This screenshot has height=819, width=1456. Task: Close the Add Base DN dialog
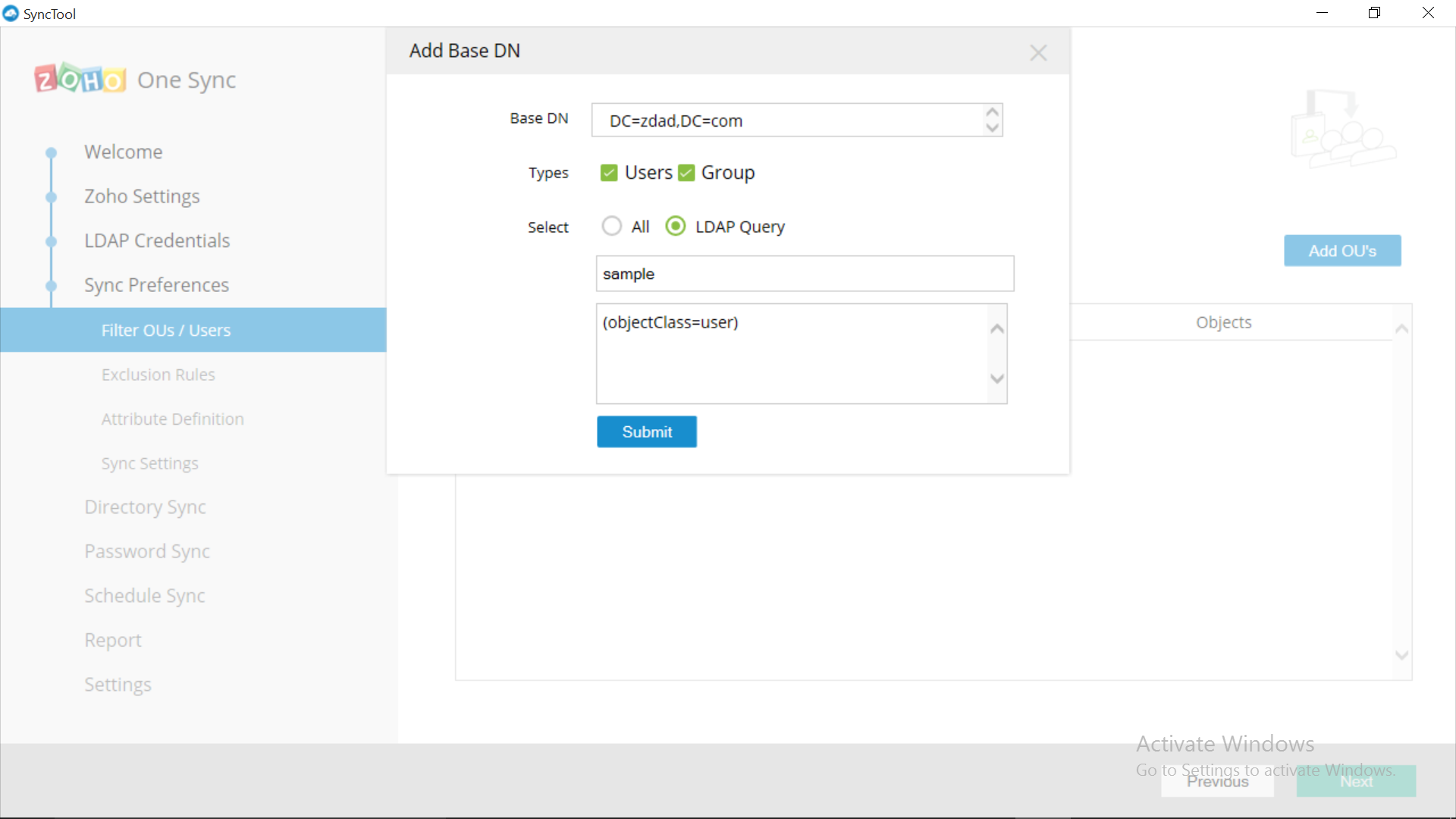[x=1038, y=52]
